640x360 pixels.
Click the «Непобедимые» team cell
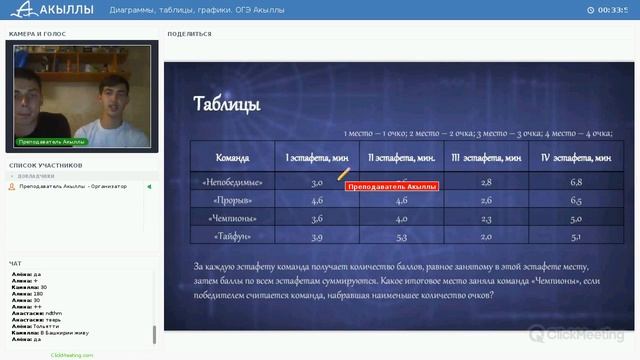(232, 182)
